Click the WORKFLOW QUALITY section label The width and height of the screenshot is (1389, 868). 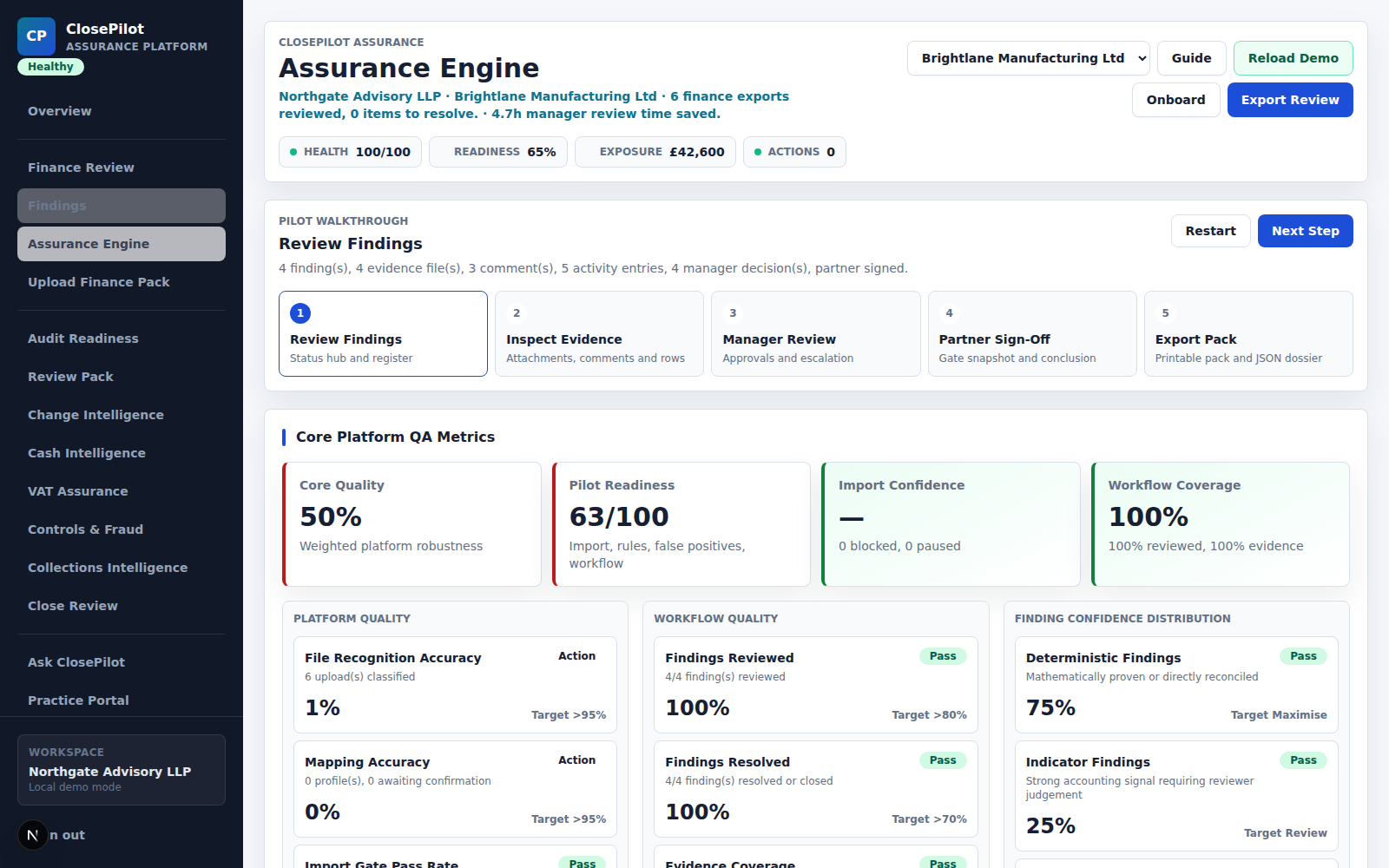(715, 619)
